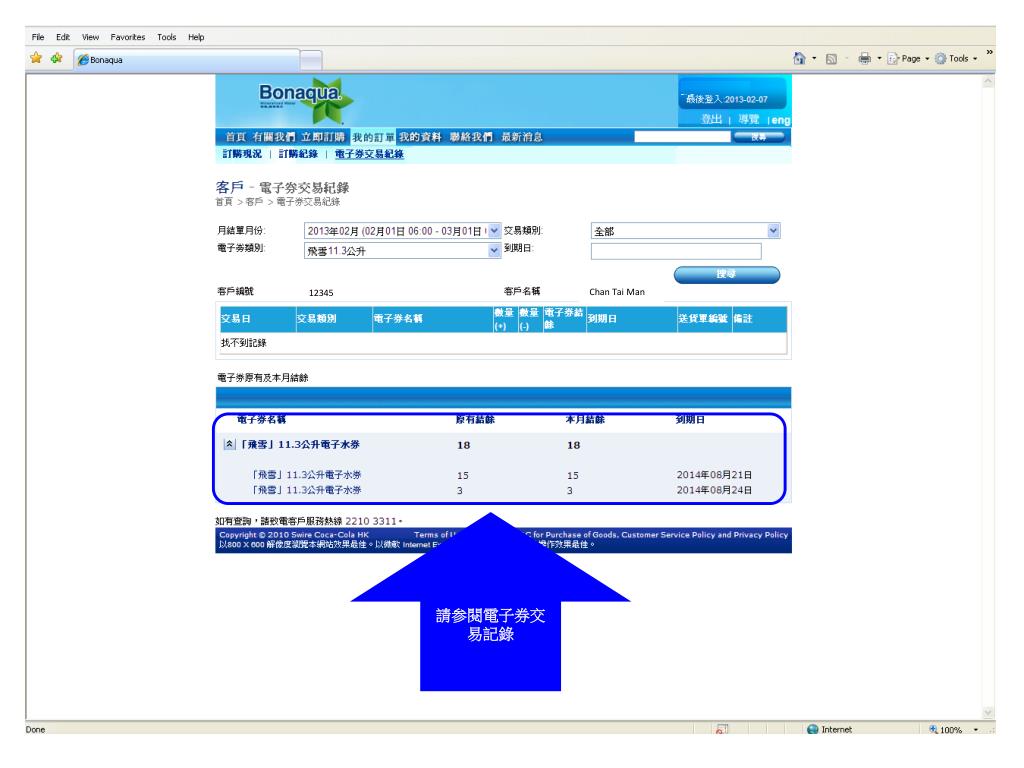Click the blue 搜尋 search button

tap(726, 274)
